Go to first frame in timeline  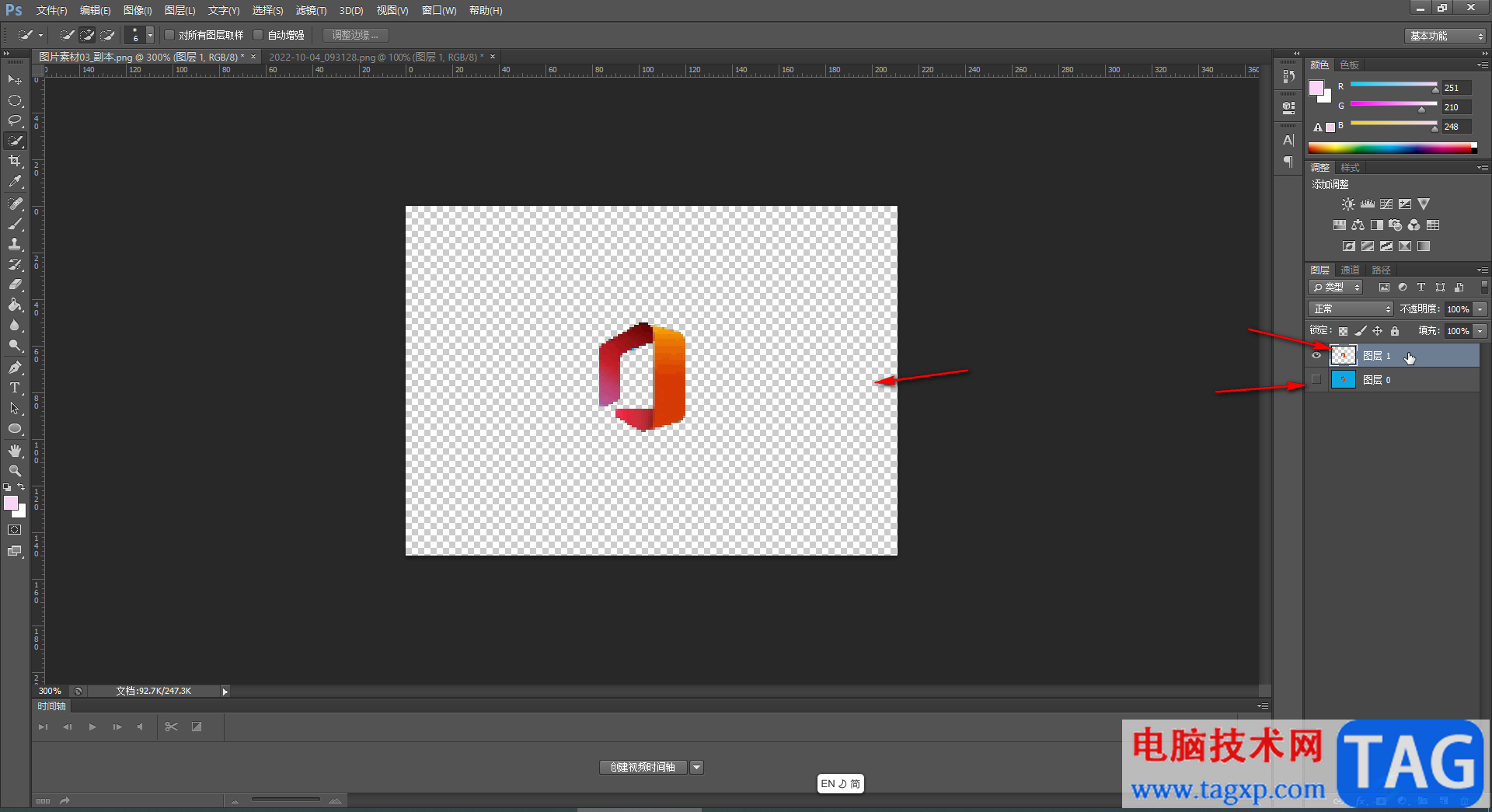tap(43, 727)
